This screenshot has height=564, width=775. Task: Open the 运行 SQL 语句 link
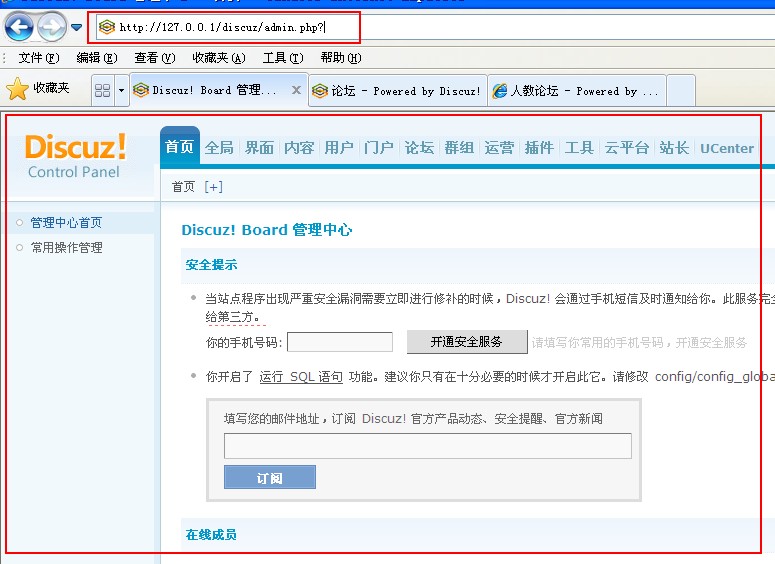click(301, 377)
